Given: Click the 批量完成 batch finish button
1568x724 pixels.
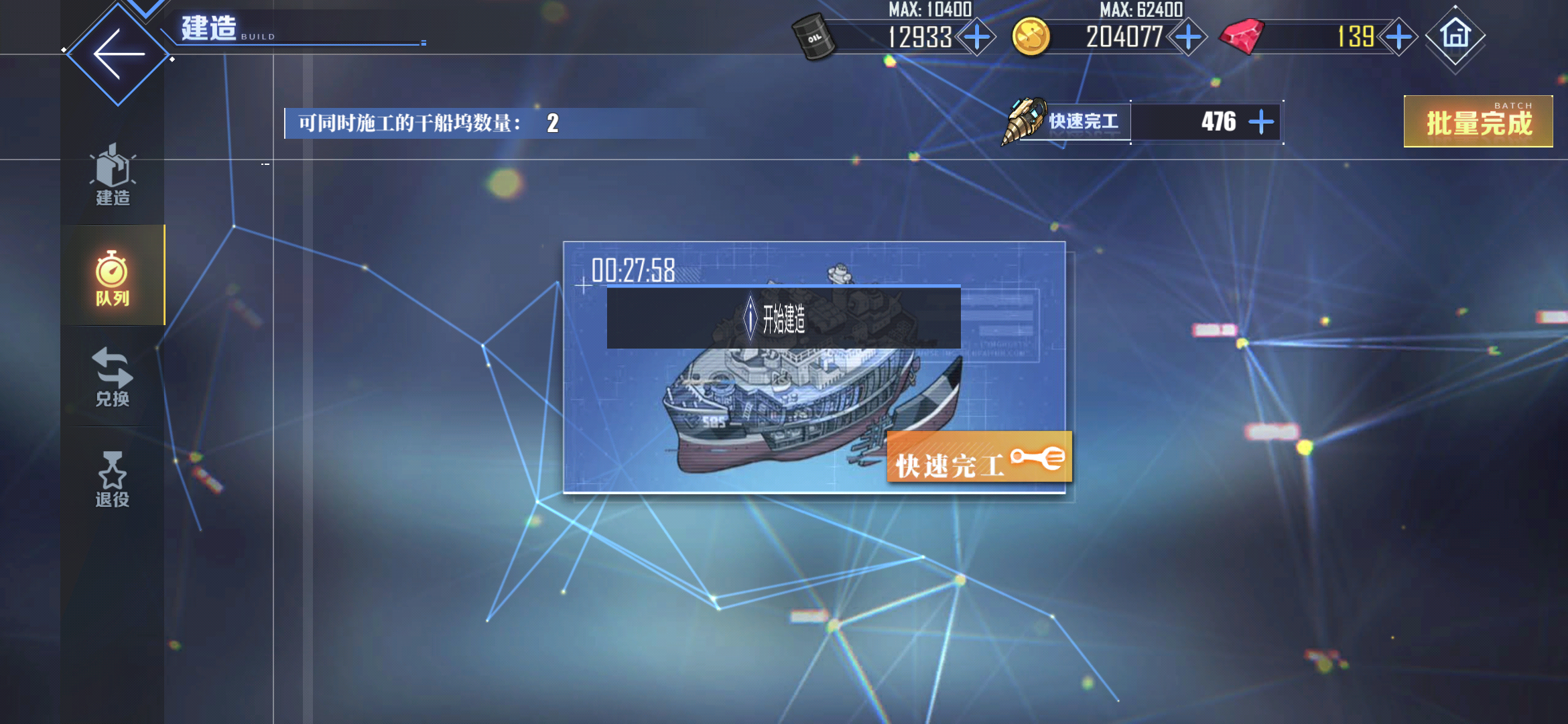Looking at the screenshot, I should pos(1478,121).
